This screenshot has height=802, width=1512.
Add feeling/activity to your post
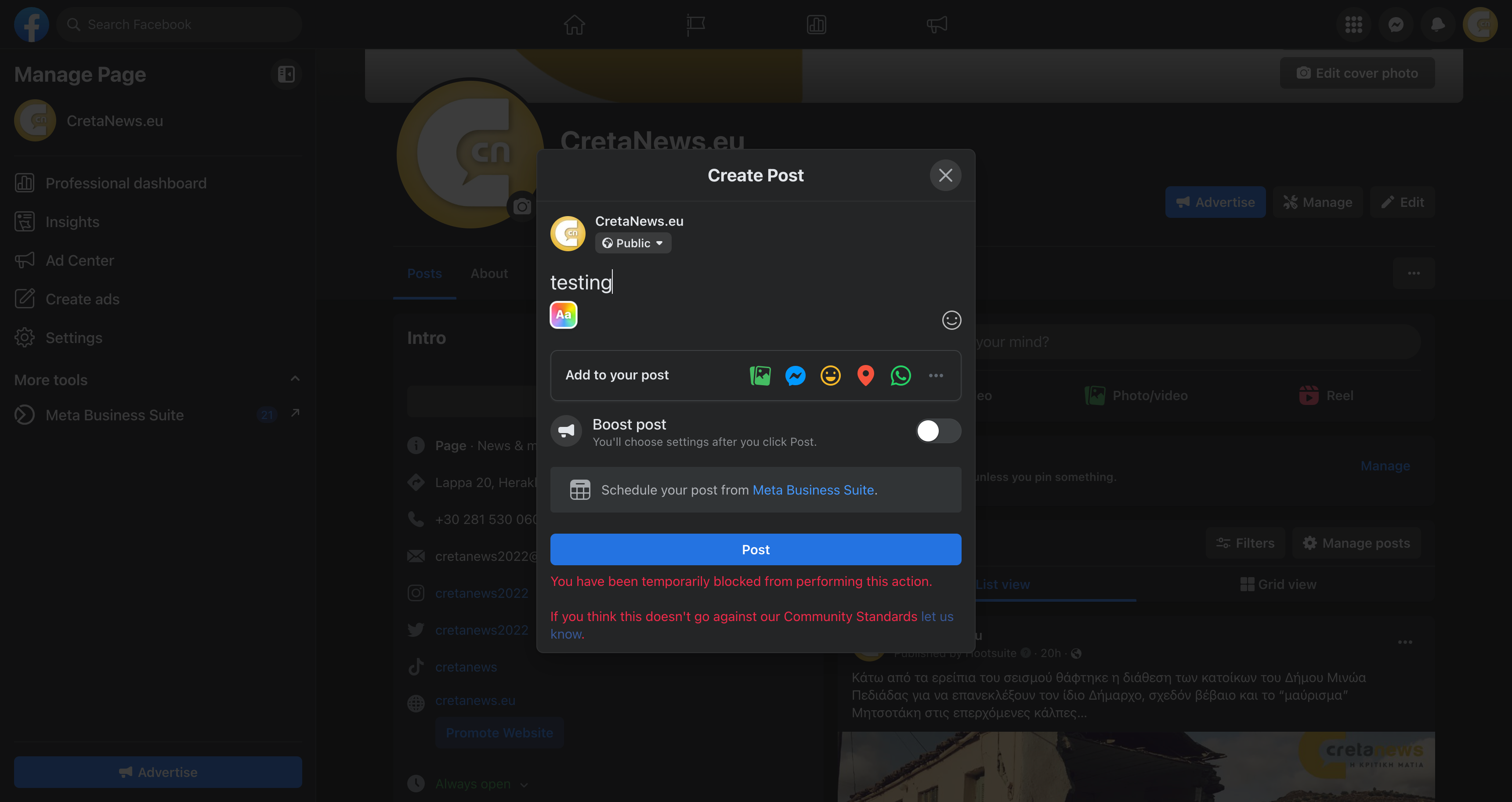pos(830,376)
